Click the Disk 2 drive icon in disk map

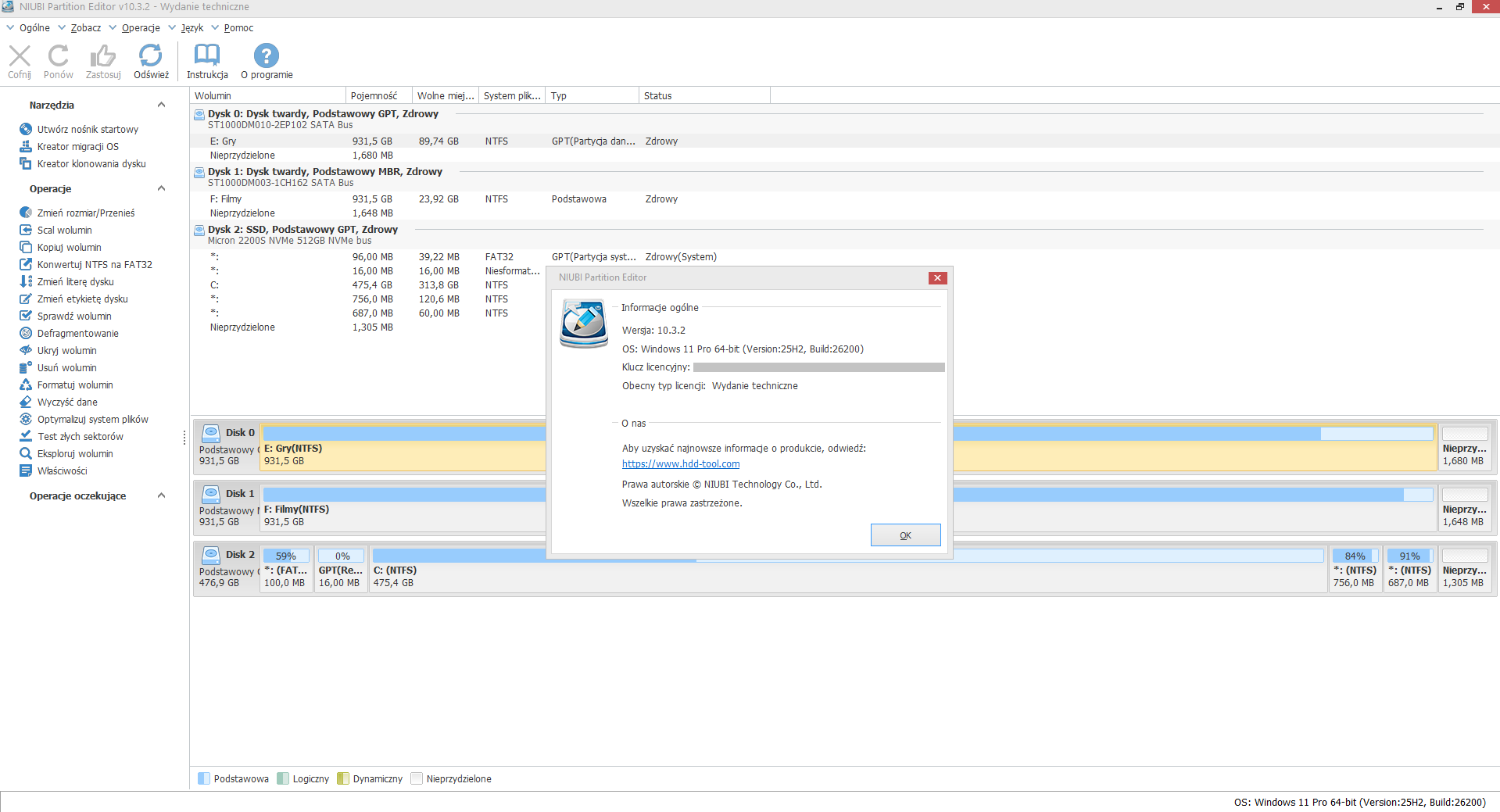[x=211, y=555]
